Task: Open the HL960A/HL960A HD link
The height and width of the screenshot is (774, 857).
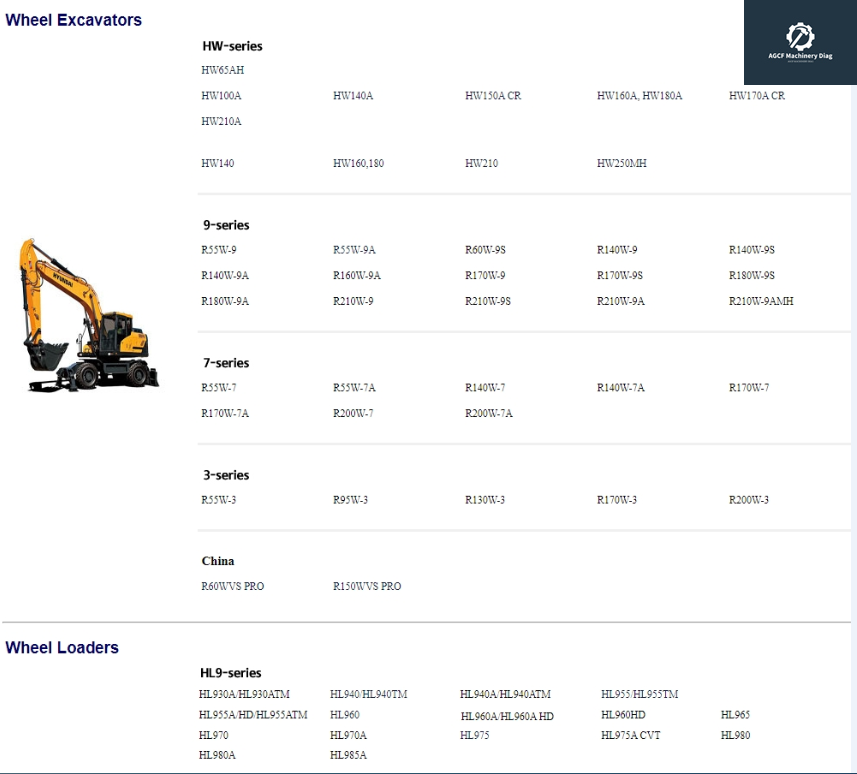Action: pos(507,716)
